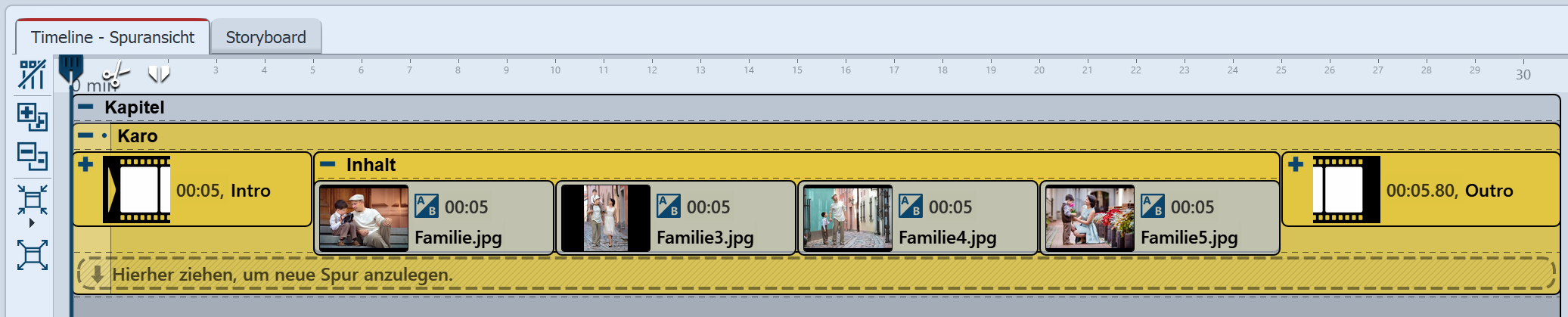Click the scissors cut tool on the ruler
The width and height of the screenshot is (1568, 317).
116,75
